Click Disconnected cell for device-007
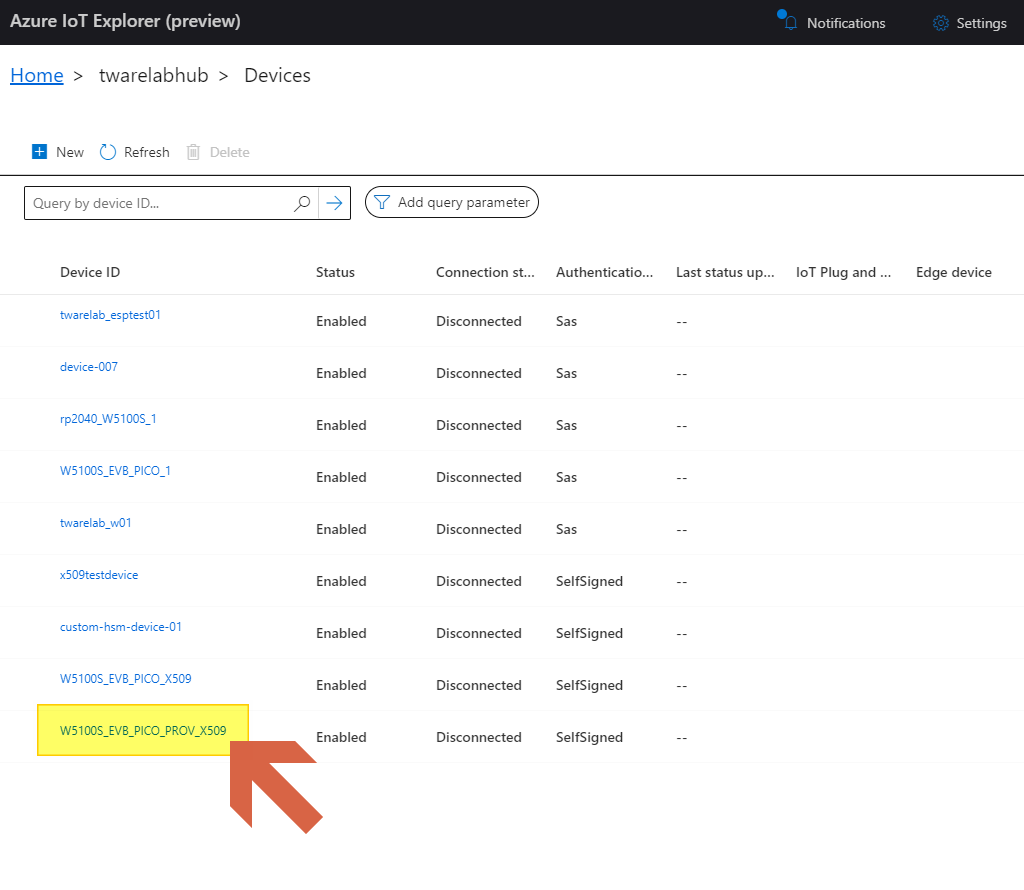The image size is (1024, 890). pyautogui.click(x=479, y=373)
